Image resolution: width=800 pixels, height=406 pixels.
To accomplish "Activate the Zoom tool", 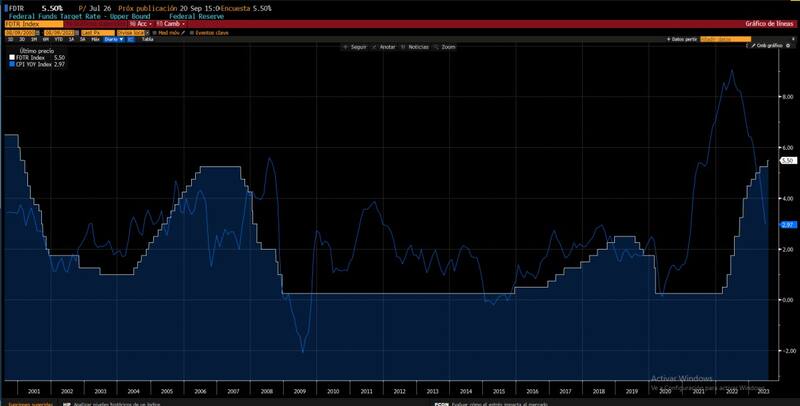I will click(x=447, y=47).
